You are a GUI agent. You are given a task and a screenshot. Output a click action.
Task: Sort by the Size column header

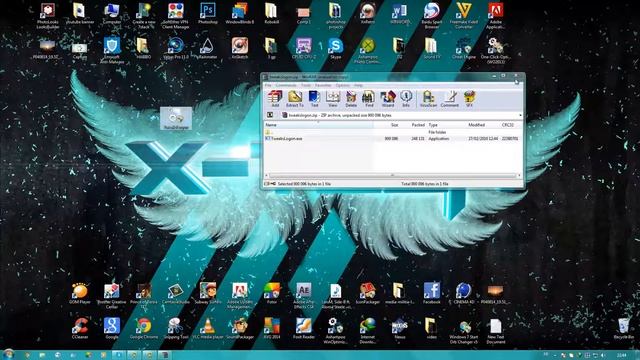pyautogui.click(x=387, y=125)
